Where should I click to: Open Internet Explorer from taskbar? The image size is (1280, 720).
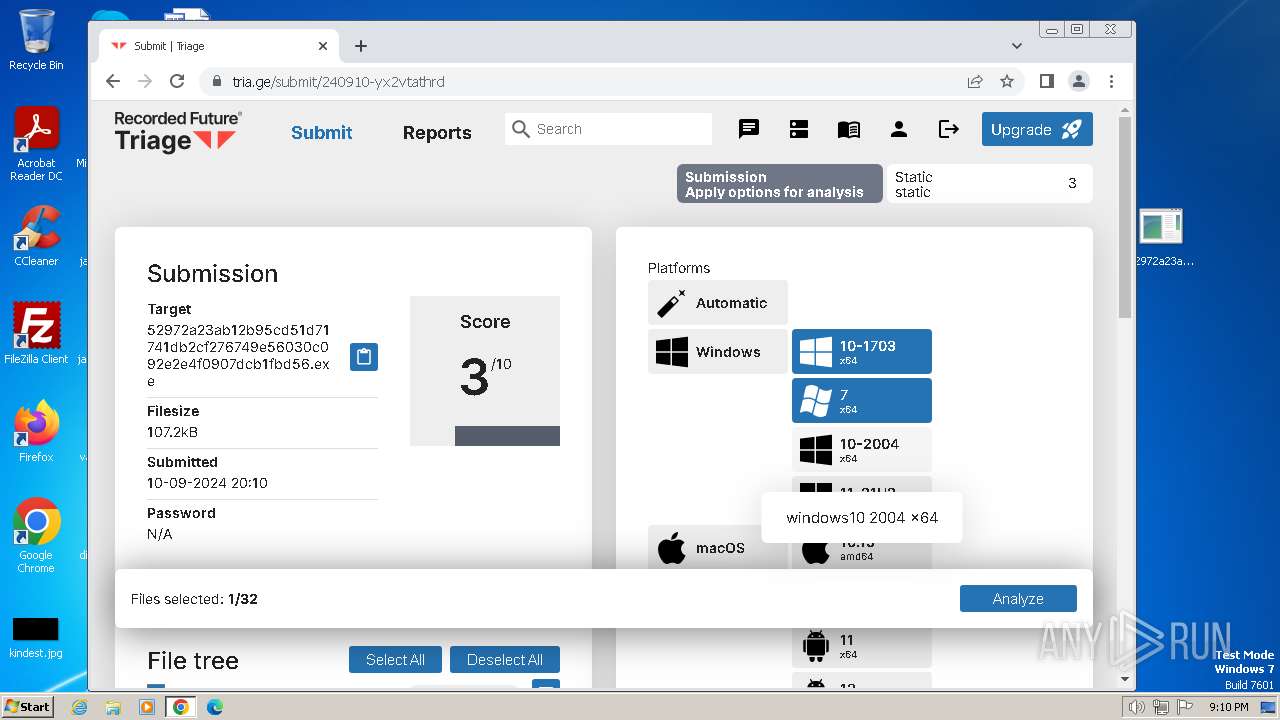click(x=80, y=707)
